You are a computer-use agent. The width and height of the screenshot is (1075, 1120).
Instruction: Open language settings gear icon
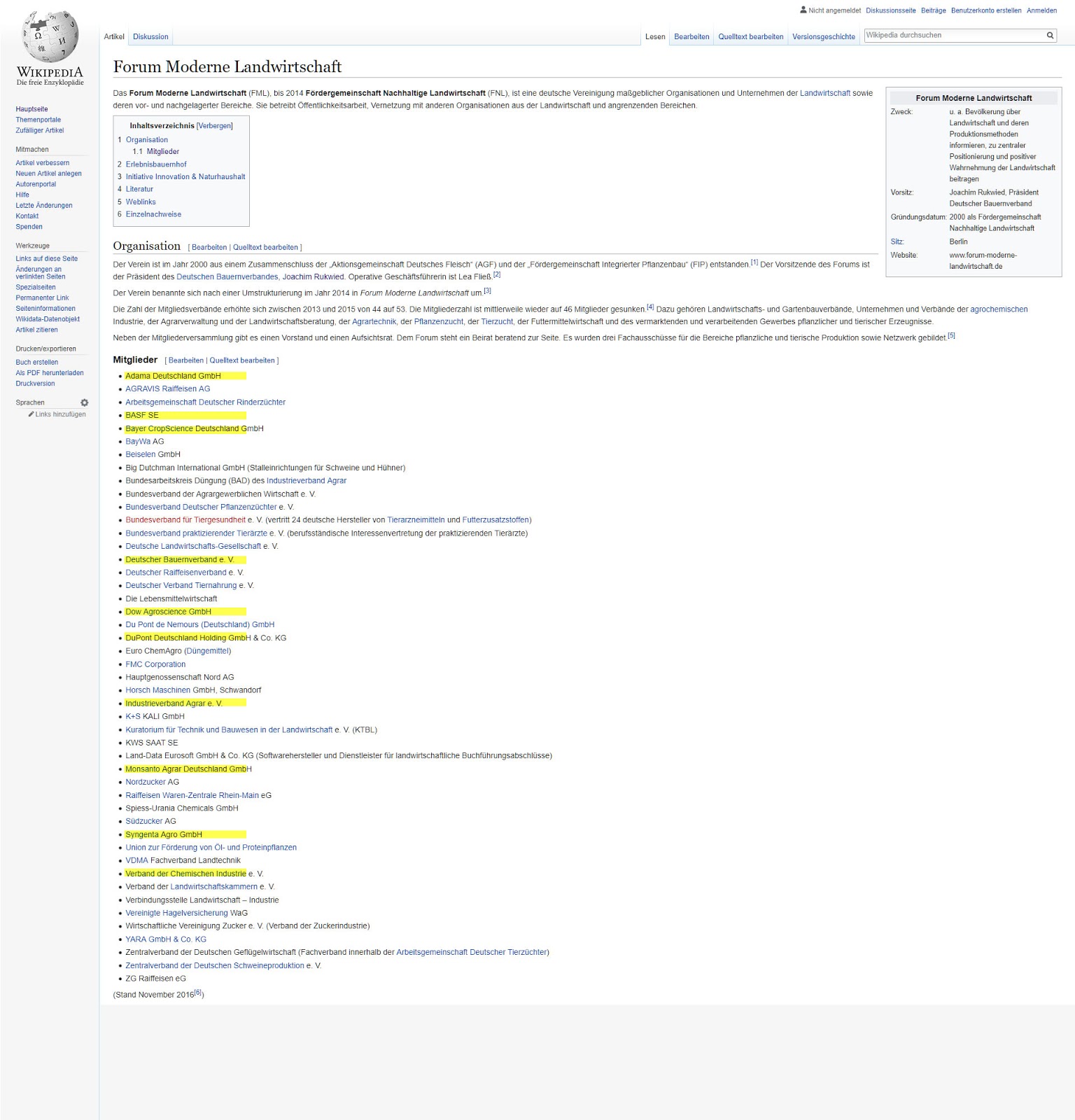pyautogui.click(x=85, y=402)
